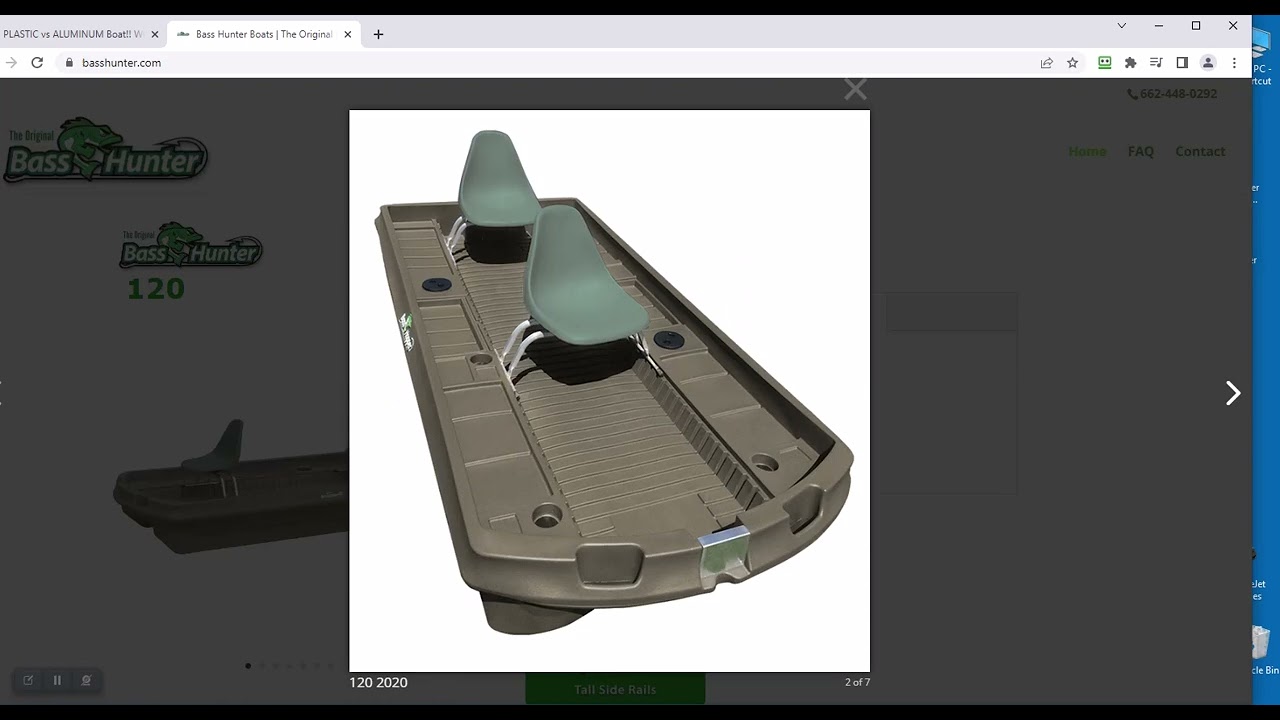
Task: Close the boat image lightbox
Action: (855, 90)
